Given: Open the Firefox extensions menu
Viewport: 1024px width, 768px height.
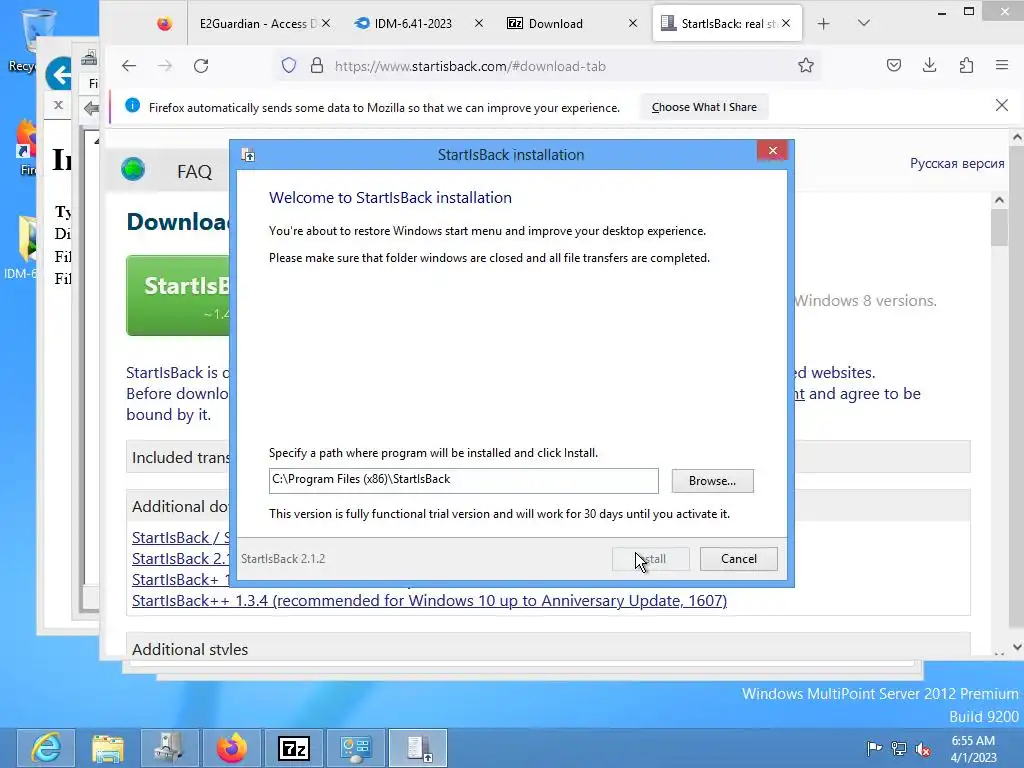Looking at the screenshot, I should coord(967,65).
